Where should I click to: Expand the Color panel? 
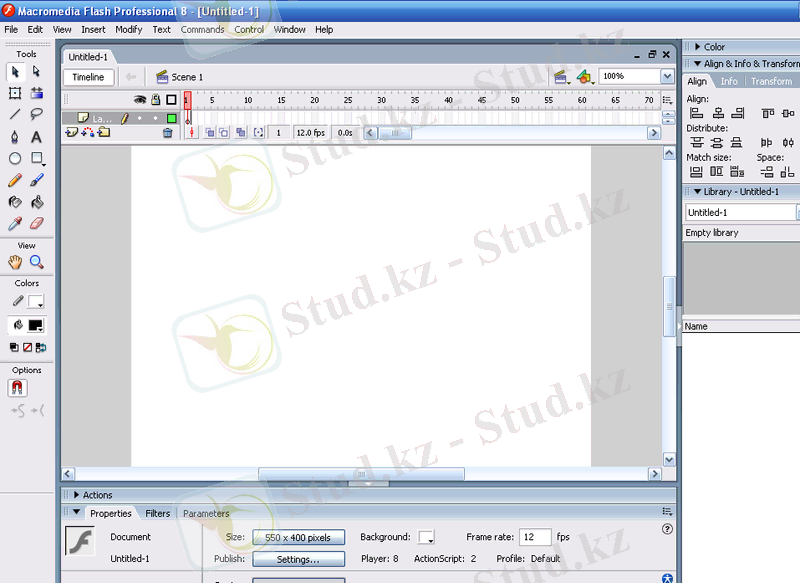pos(697,47)
